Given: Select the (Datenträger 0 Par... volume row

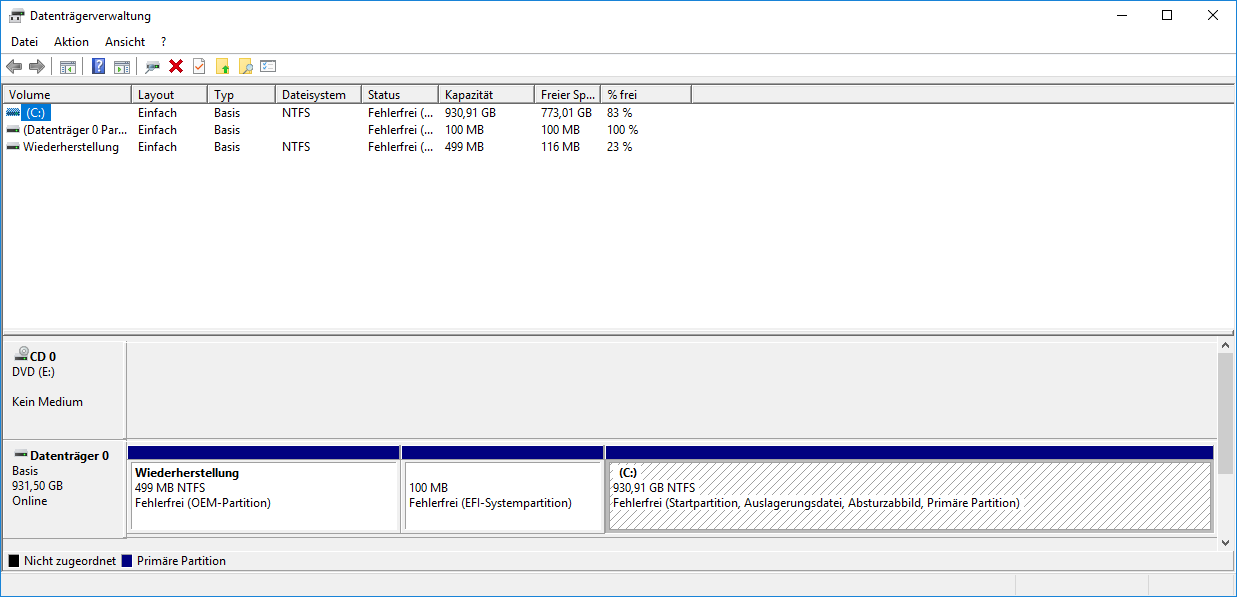Looking at the screenshot, I should click(75, 130).
